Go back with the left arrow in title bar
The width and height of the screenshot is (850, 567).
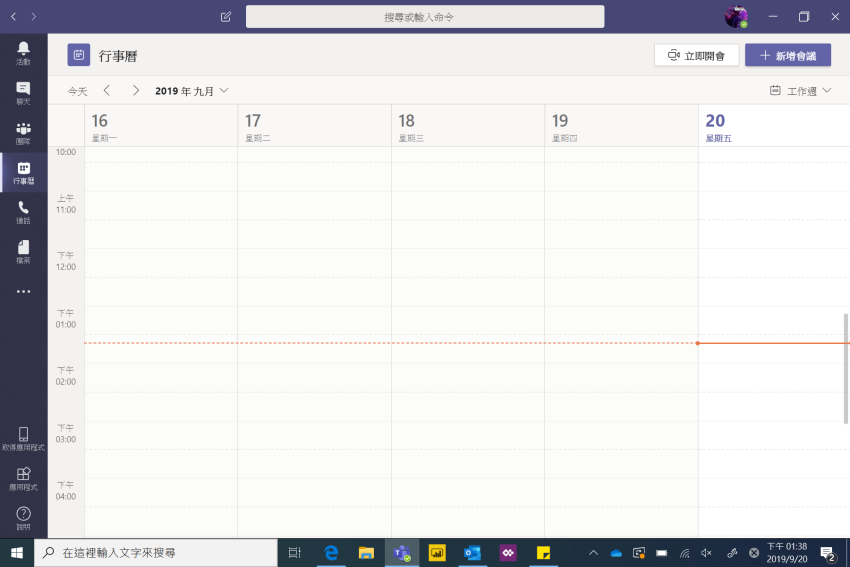14,17
